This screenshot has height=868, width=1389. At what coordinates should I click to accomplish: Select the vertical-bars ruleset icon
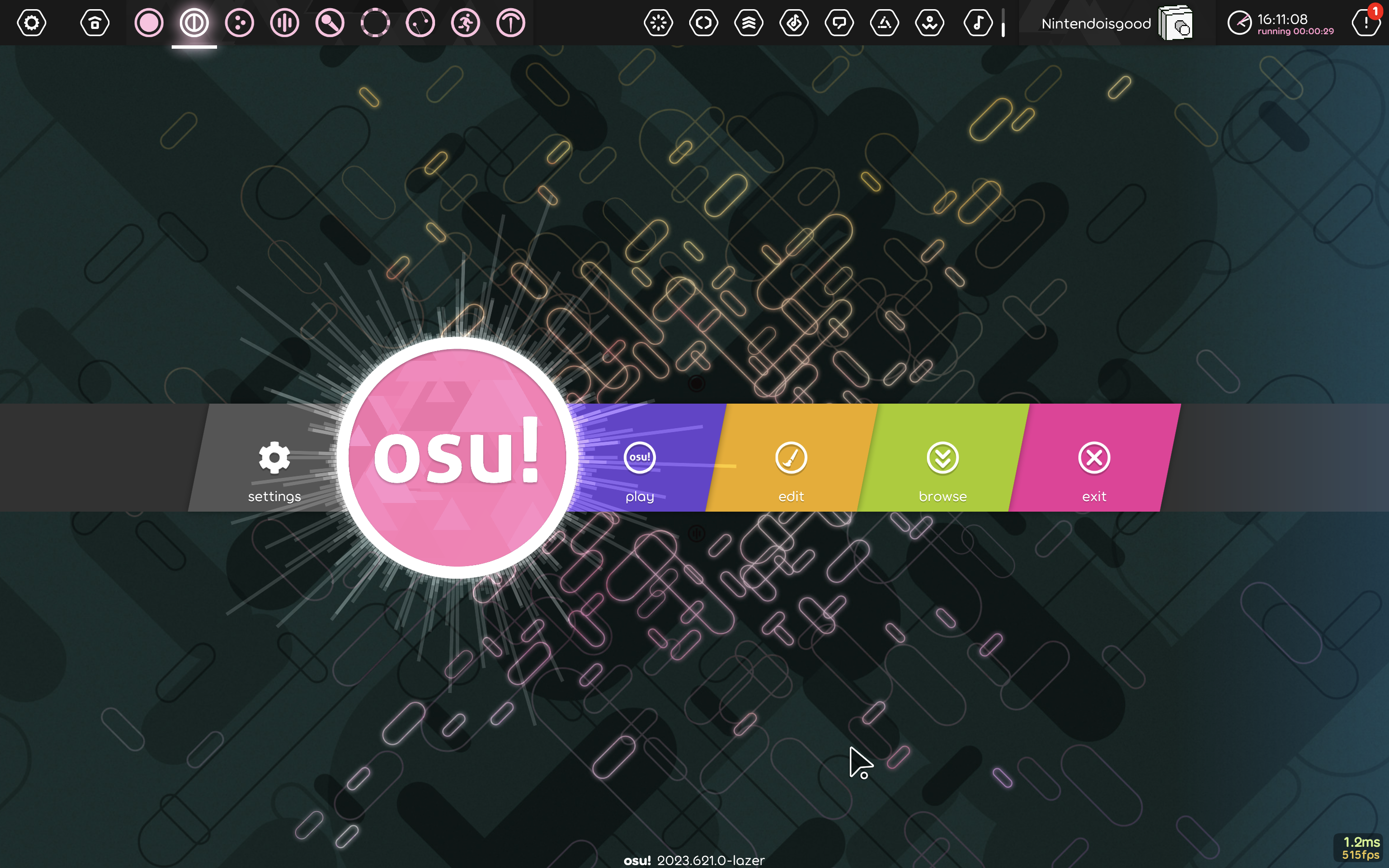285,23
